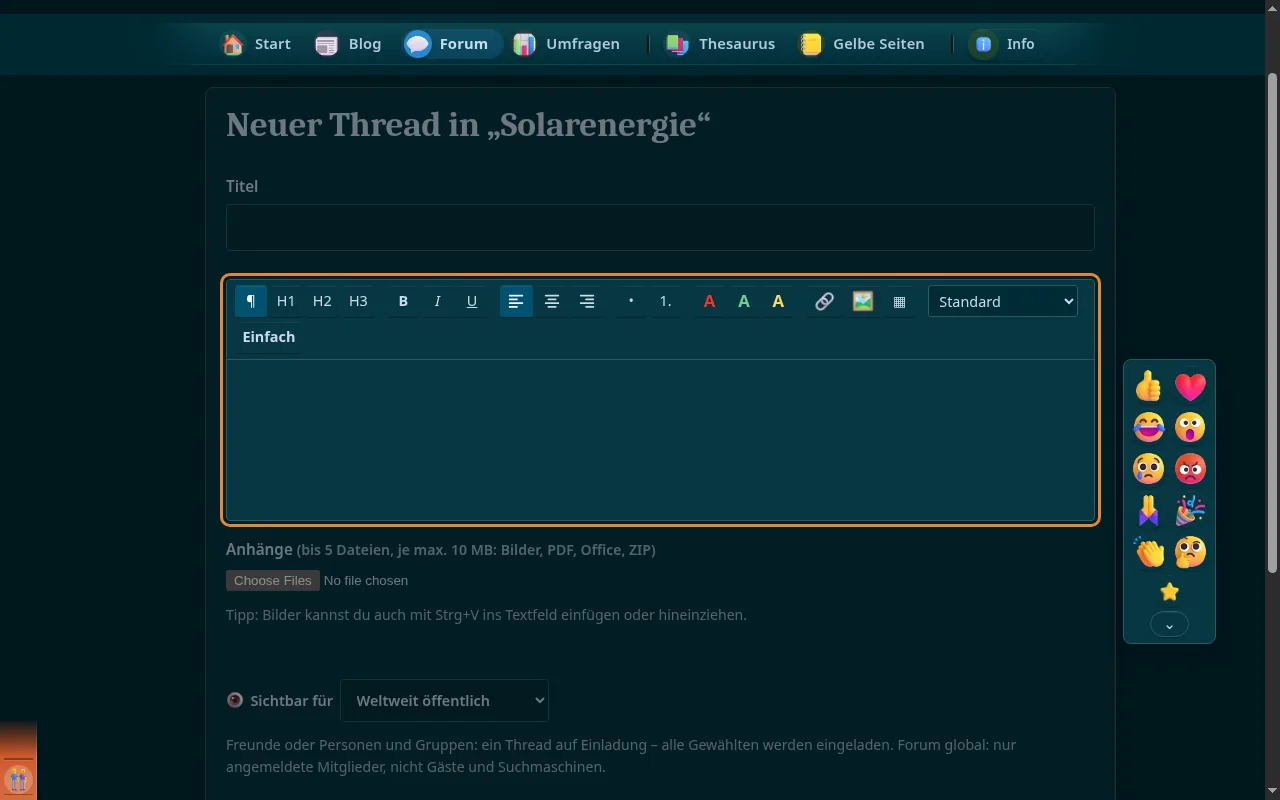Select the paragraph format button
Image resolution: width=1280 pixels, height=800 pixels.
pos(251,301)
